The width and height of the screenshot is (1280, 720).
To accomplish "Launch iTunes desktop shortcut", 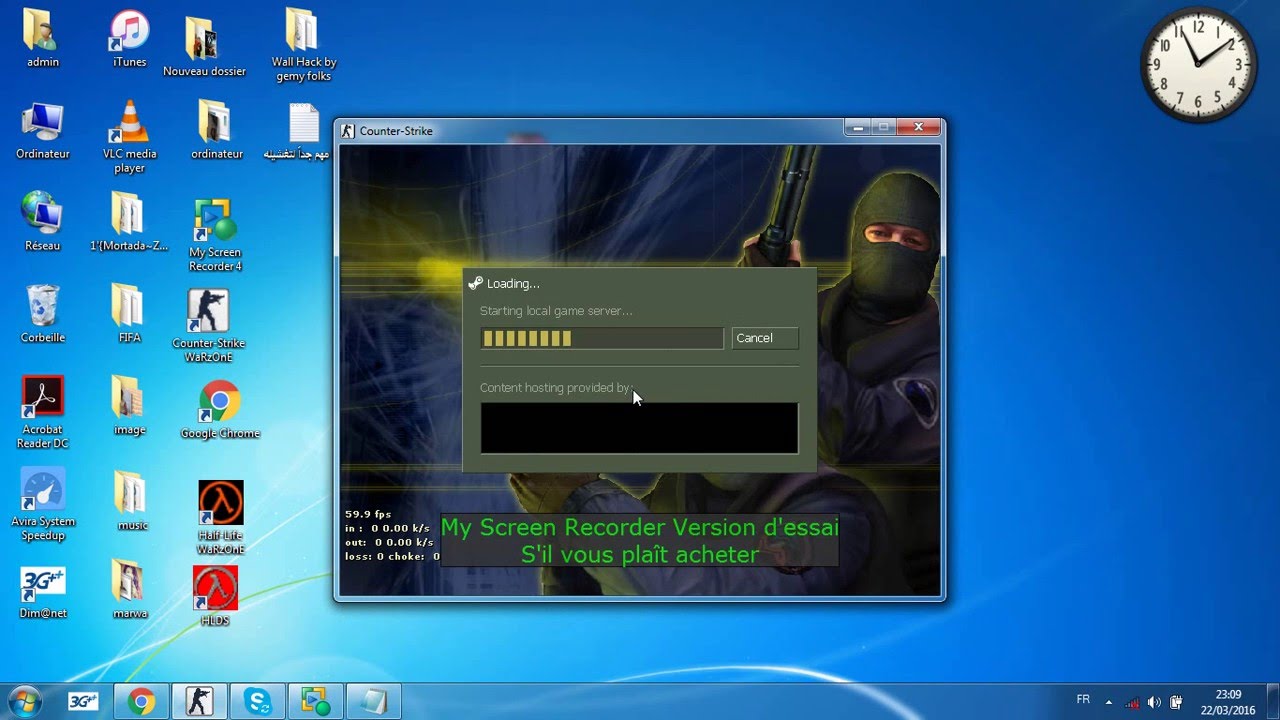I will pos(129,39).
